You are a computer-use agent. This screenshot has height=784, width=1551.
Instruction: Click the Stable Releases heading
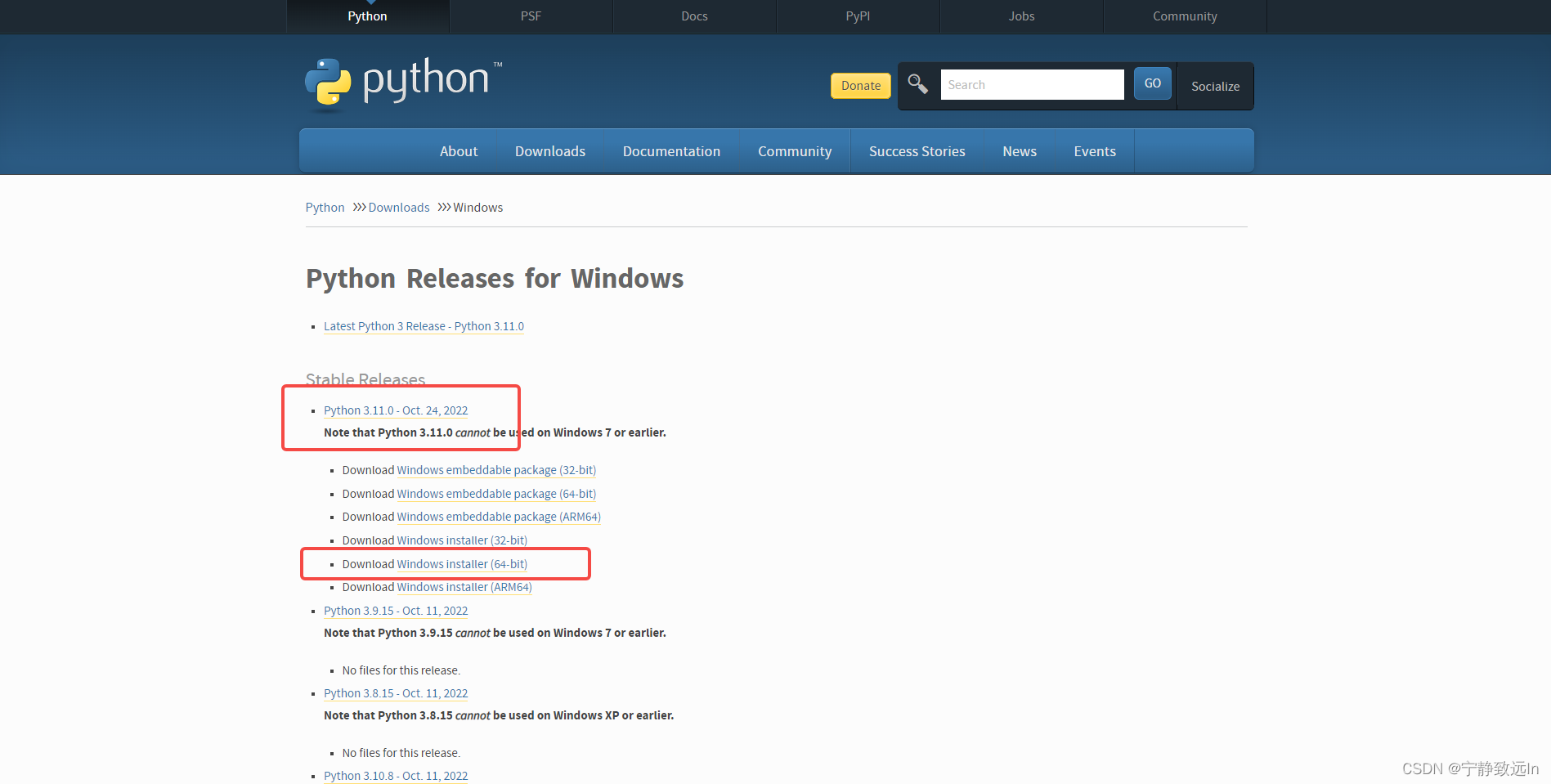pos(365,379)
